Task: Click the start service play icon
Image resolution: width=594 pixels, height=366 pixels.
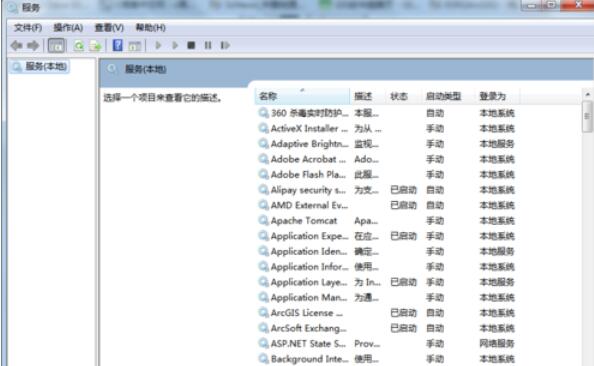Action: [x=158, y=45]
